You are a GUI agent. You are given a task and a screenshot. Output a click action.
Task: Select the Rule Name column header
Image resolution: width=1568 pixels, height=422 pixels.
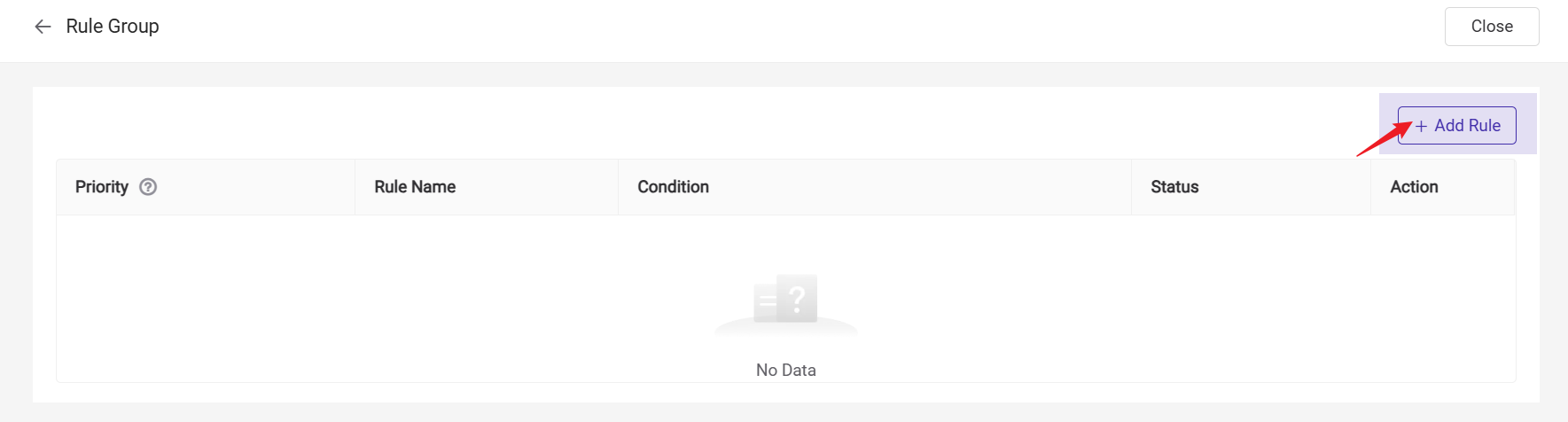[x=415, y=187]
